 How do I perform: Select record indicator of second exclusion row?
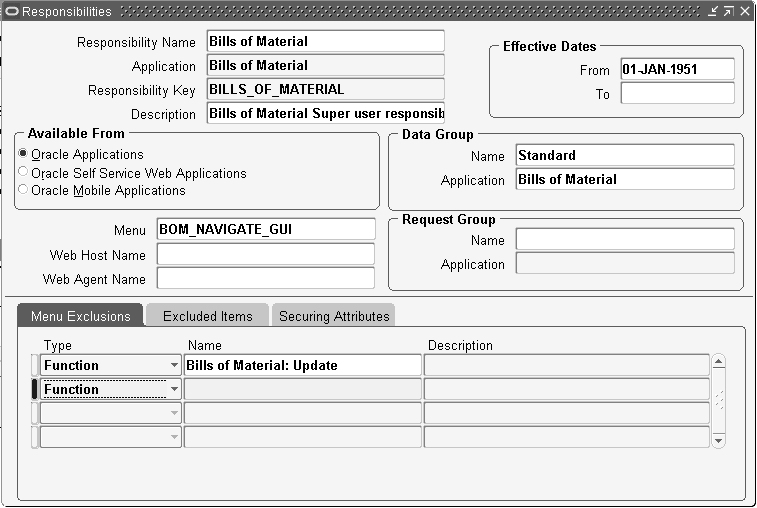[x=34, y=389]
